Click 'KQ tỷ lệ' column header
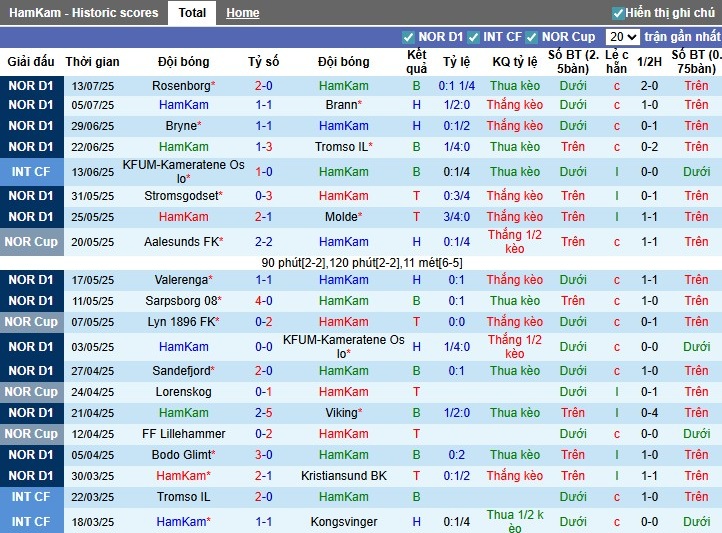 (515, 62)
